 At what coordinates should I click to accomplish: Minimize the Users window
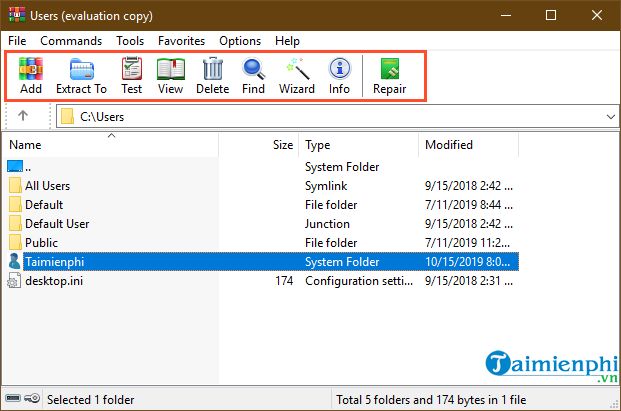(506, 15)
